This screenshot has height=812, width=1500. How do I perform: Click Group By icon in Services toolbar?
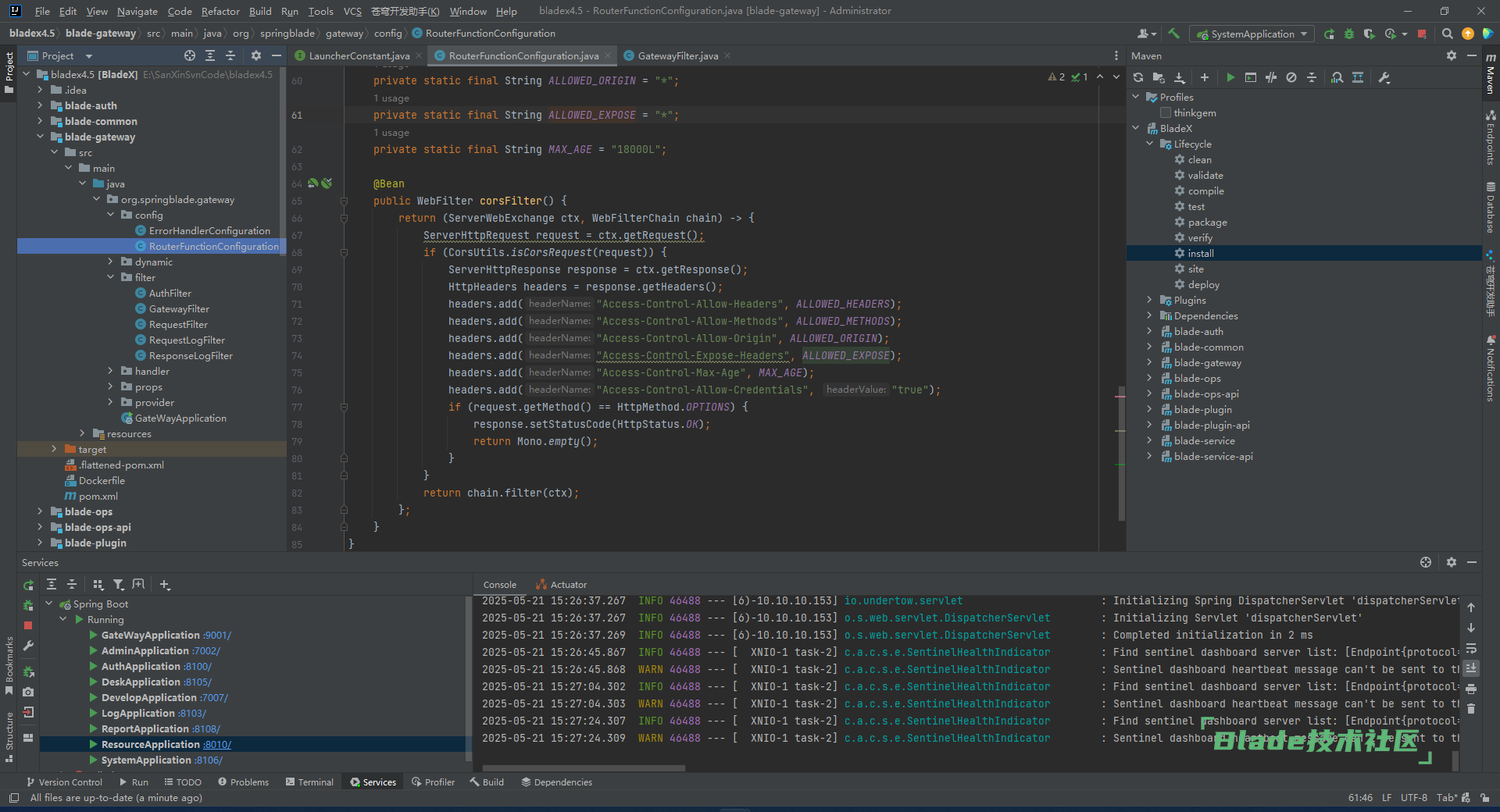point(98,584)
